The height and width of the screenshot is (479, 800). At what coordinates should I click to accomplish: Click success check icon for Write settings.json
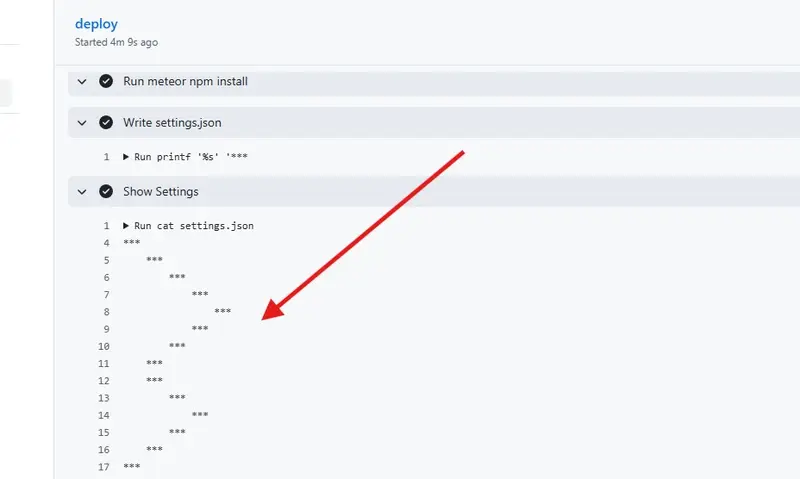(106, 122)
